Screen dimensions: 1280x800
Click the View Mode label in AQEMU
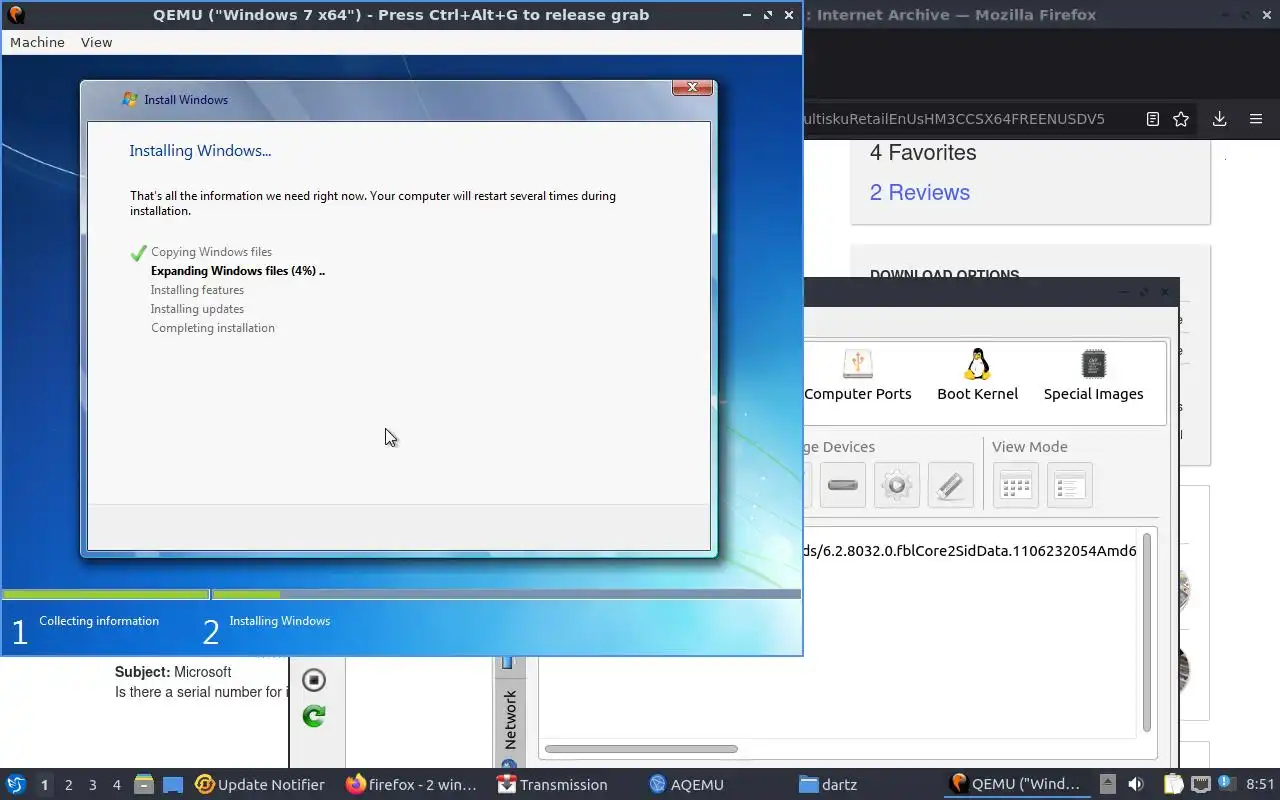click(x=1029, y=447)
